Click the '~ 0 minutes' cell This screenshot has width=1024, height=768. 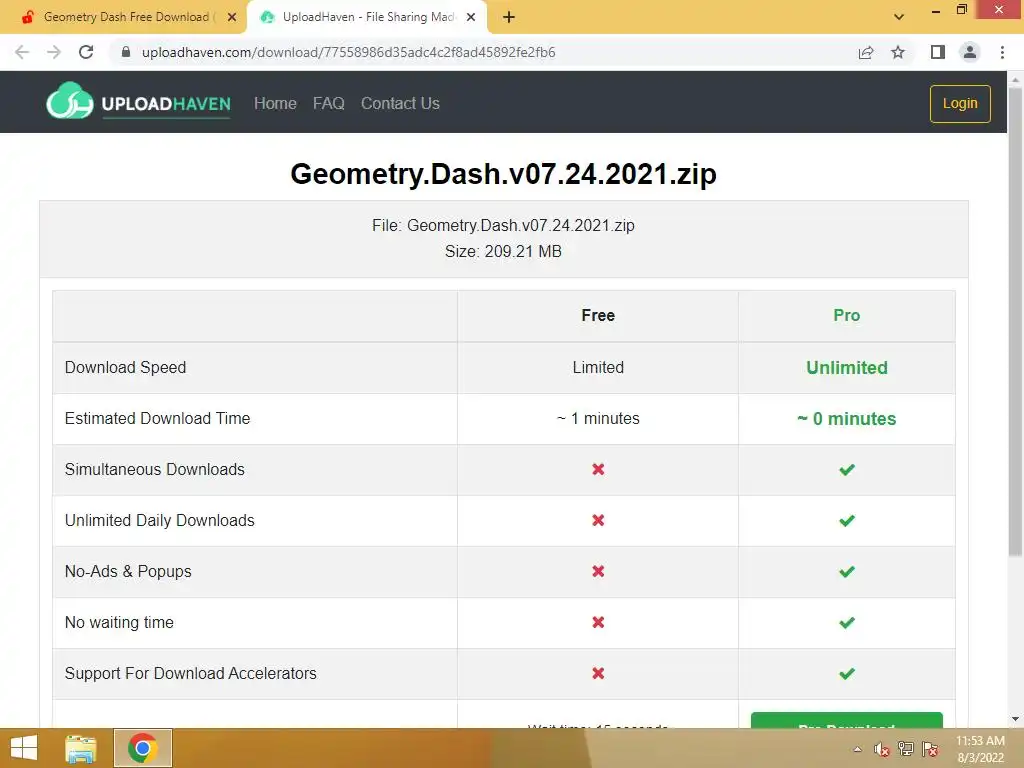pyautogui.click(x=846, y=419)
